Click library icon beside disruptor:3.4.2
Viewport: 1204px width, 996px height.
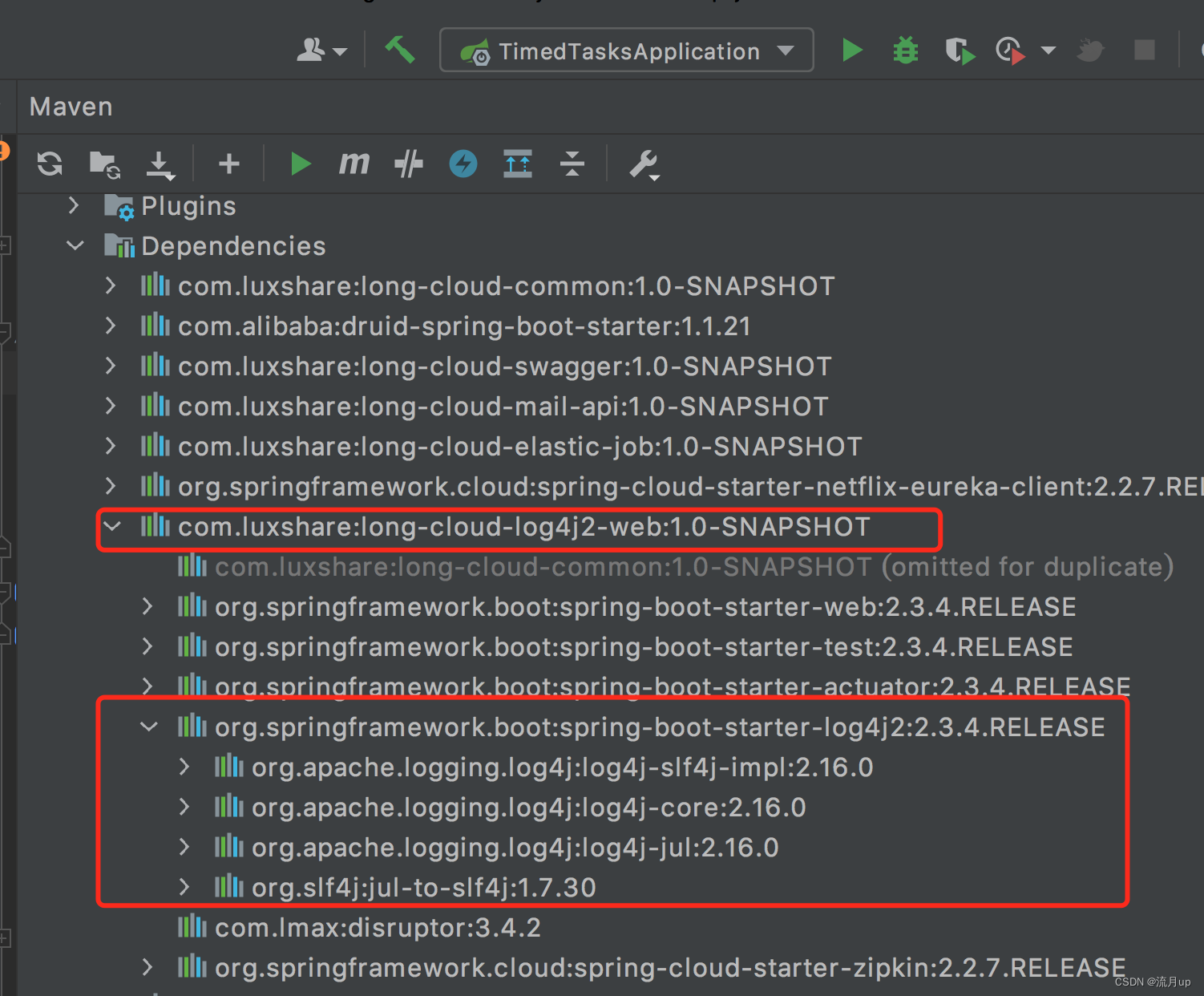pyautogui.click(x=192, y=925)
